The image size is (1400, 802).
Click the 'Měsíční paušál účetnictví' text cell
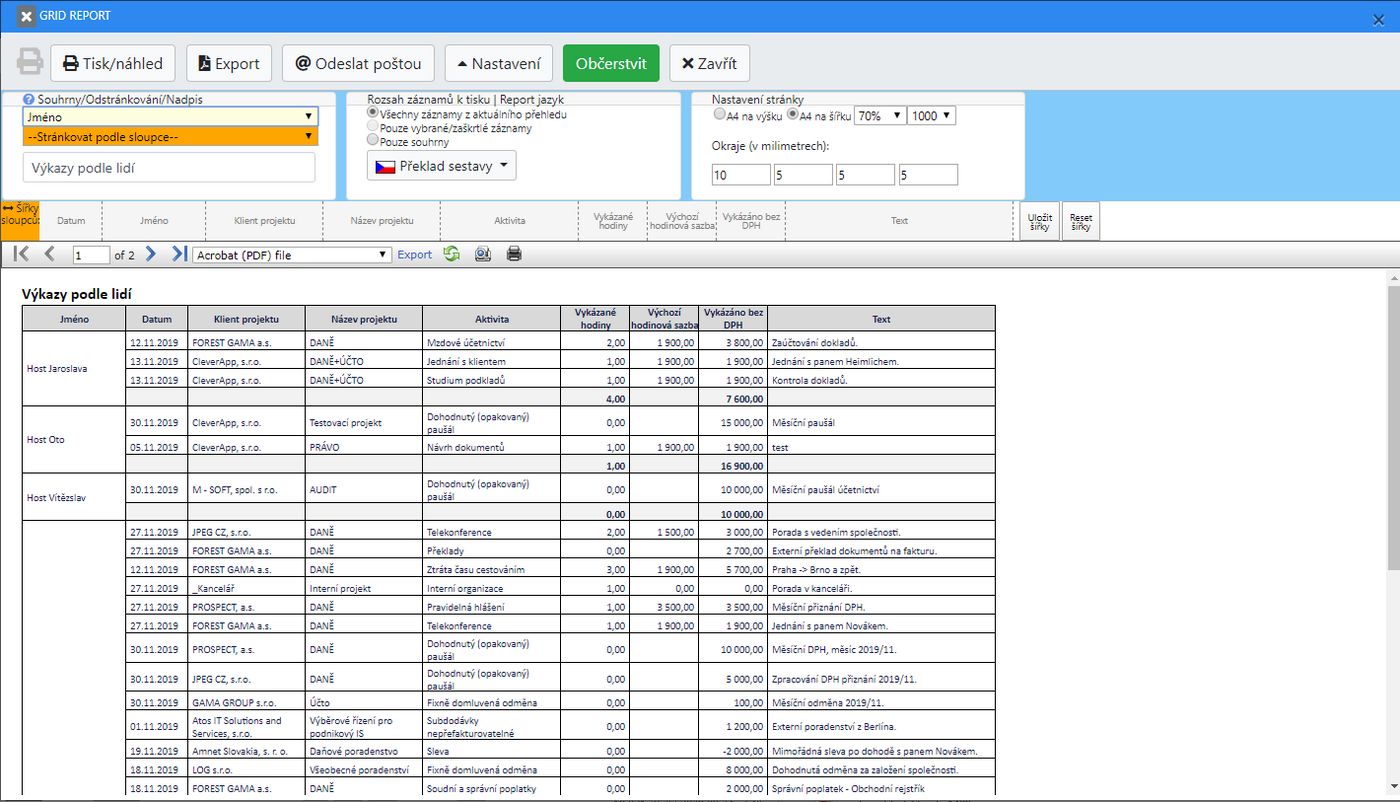[881, 490]
